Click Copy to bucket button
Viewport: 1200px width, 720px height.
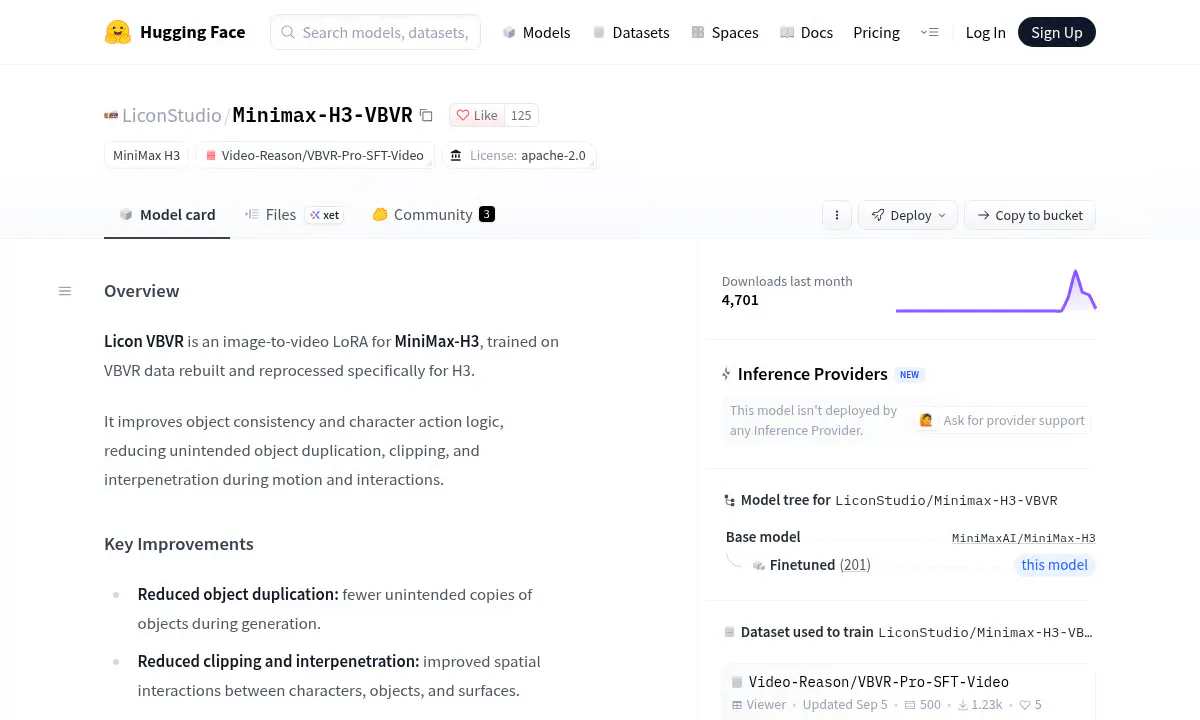click(x=1030, y=215)
